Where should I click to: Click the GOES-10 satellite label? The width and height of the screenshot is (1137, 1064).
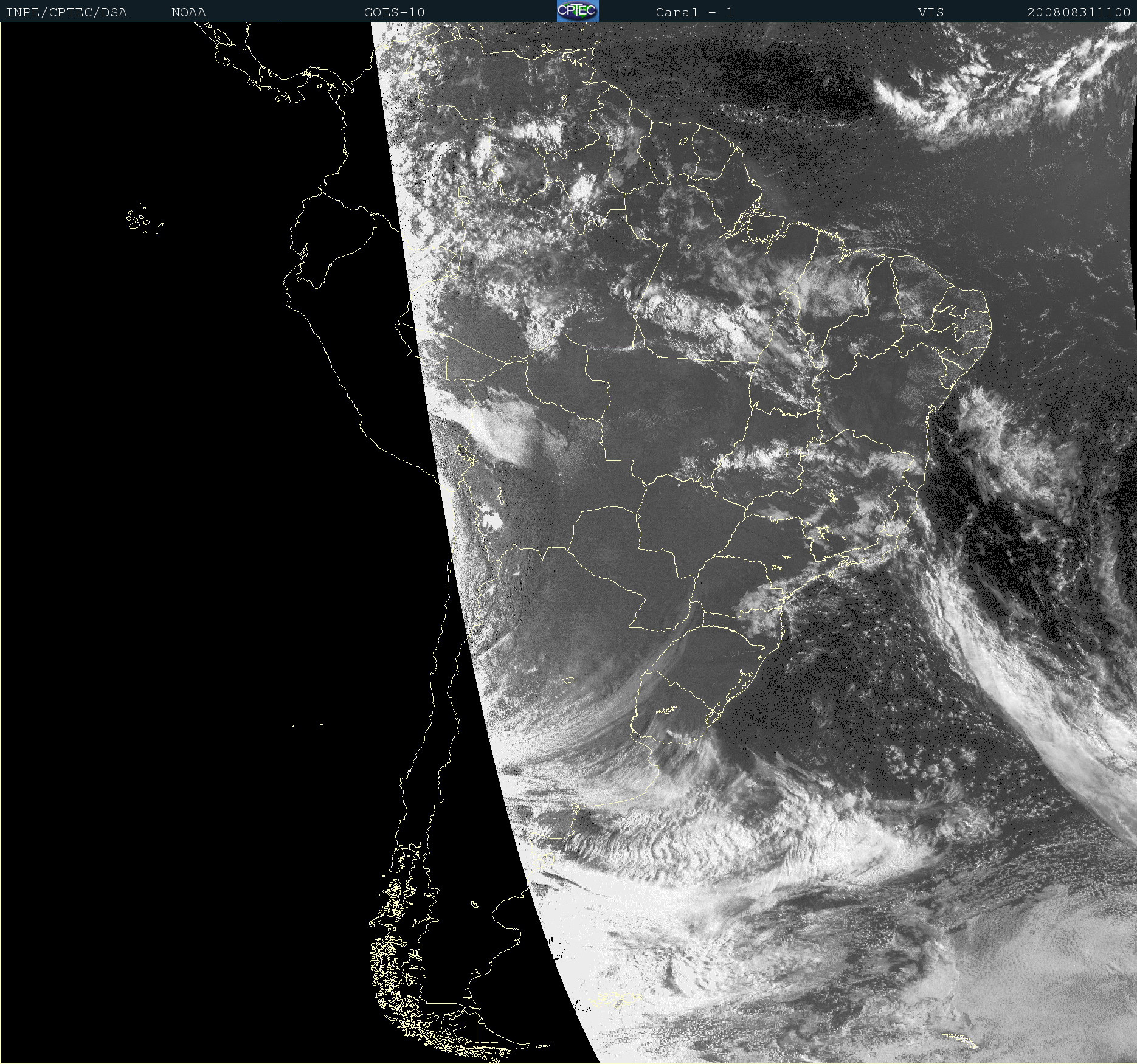coord(394,12)
